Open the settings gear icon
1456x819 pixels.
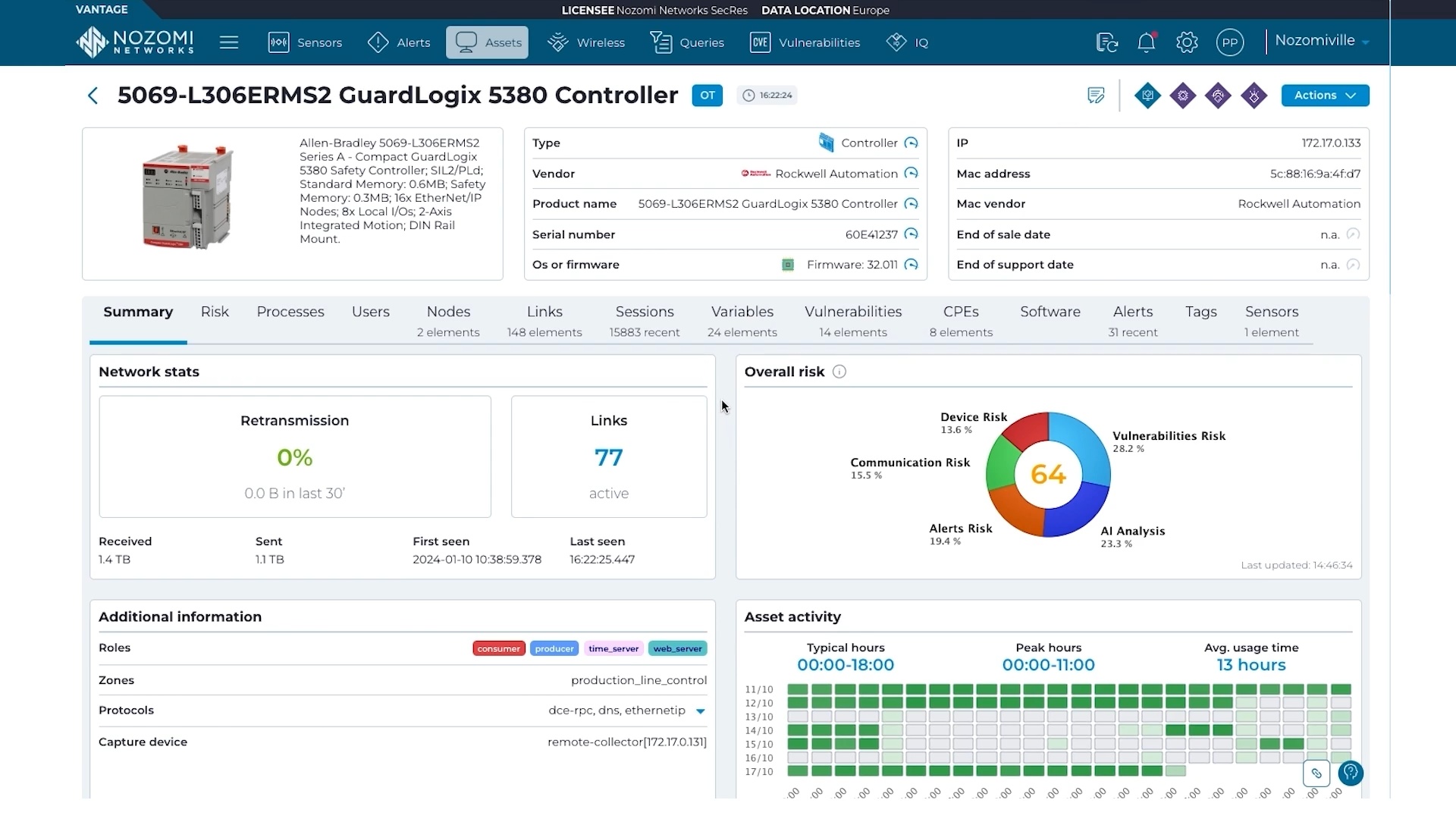1187,42
